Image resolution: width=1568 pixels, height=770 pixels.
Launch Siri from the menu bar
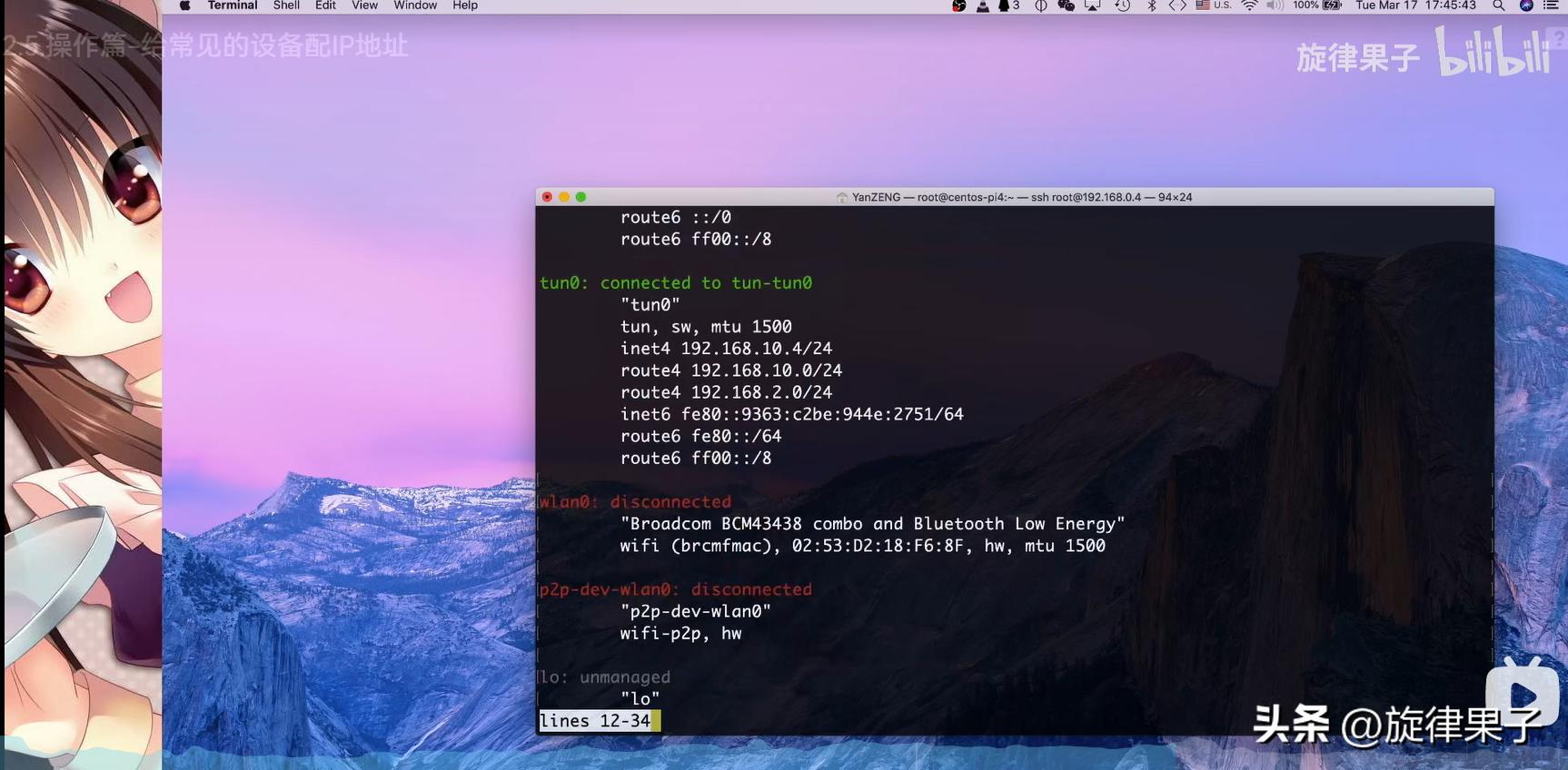point(1526,5)
